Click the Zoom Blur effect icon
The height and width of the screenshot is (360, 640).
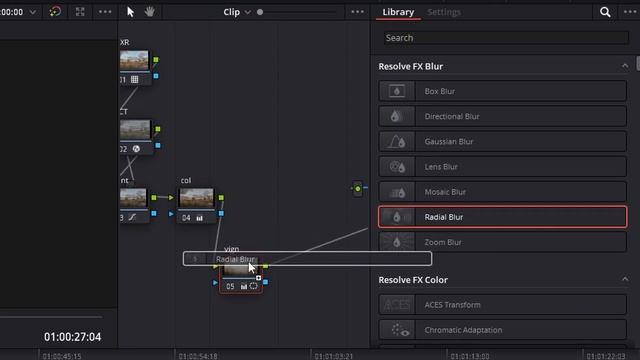pyautogui.click(x=396, y=242)
